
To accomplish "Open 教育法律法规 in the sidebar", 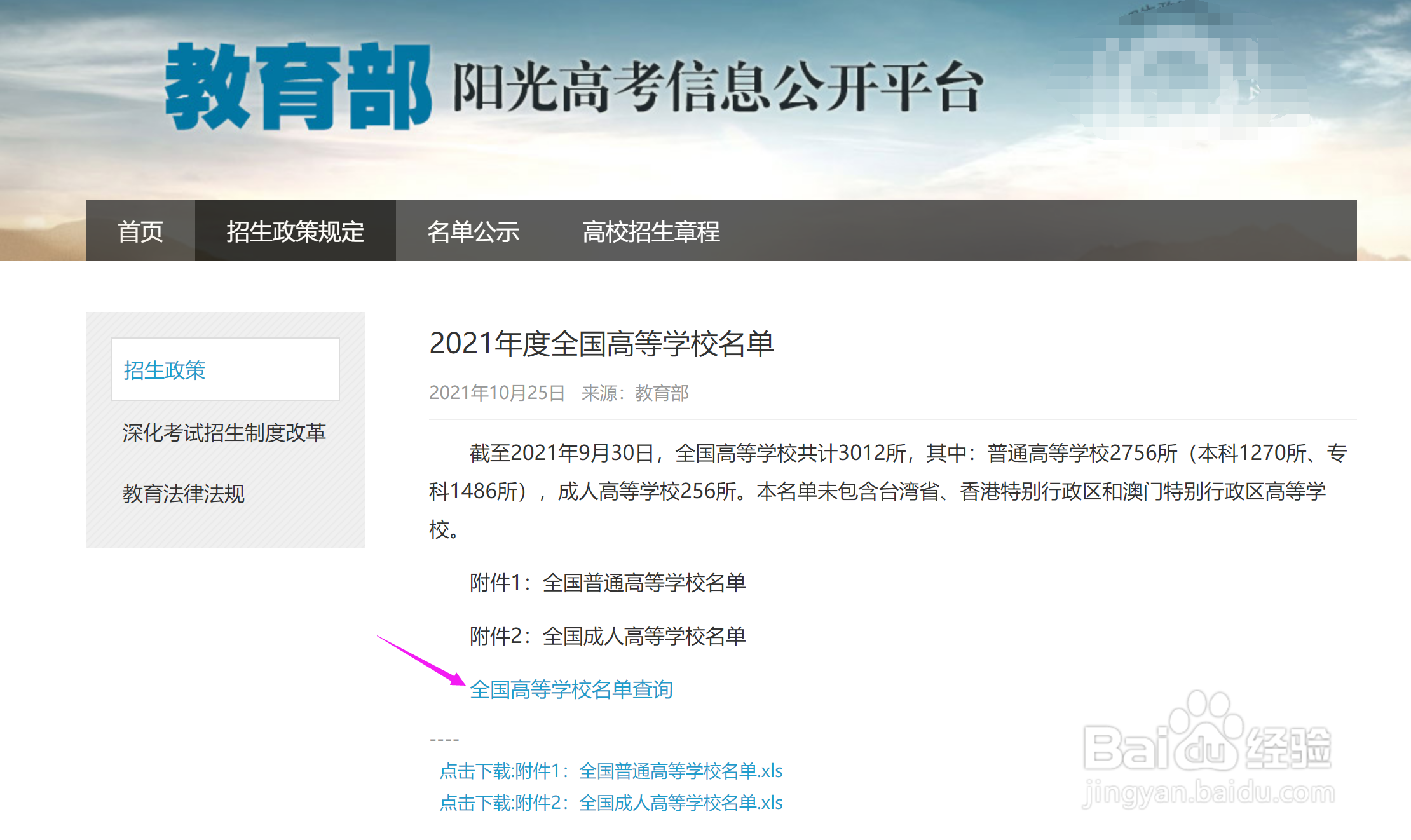I will pyautogui.click(x=183, y=494).
